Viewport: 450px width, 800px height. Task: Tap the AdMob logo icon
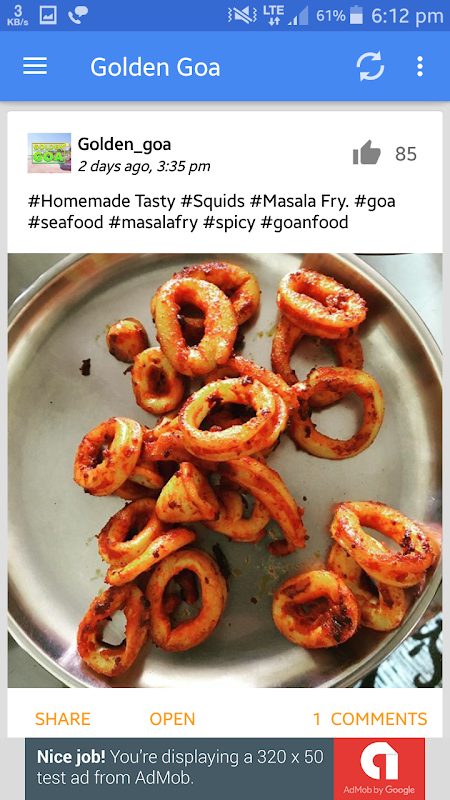(379, 769)
